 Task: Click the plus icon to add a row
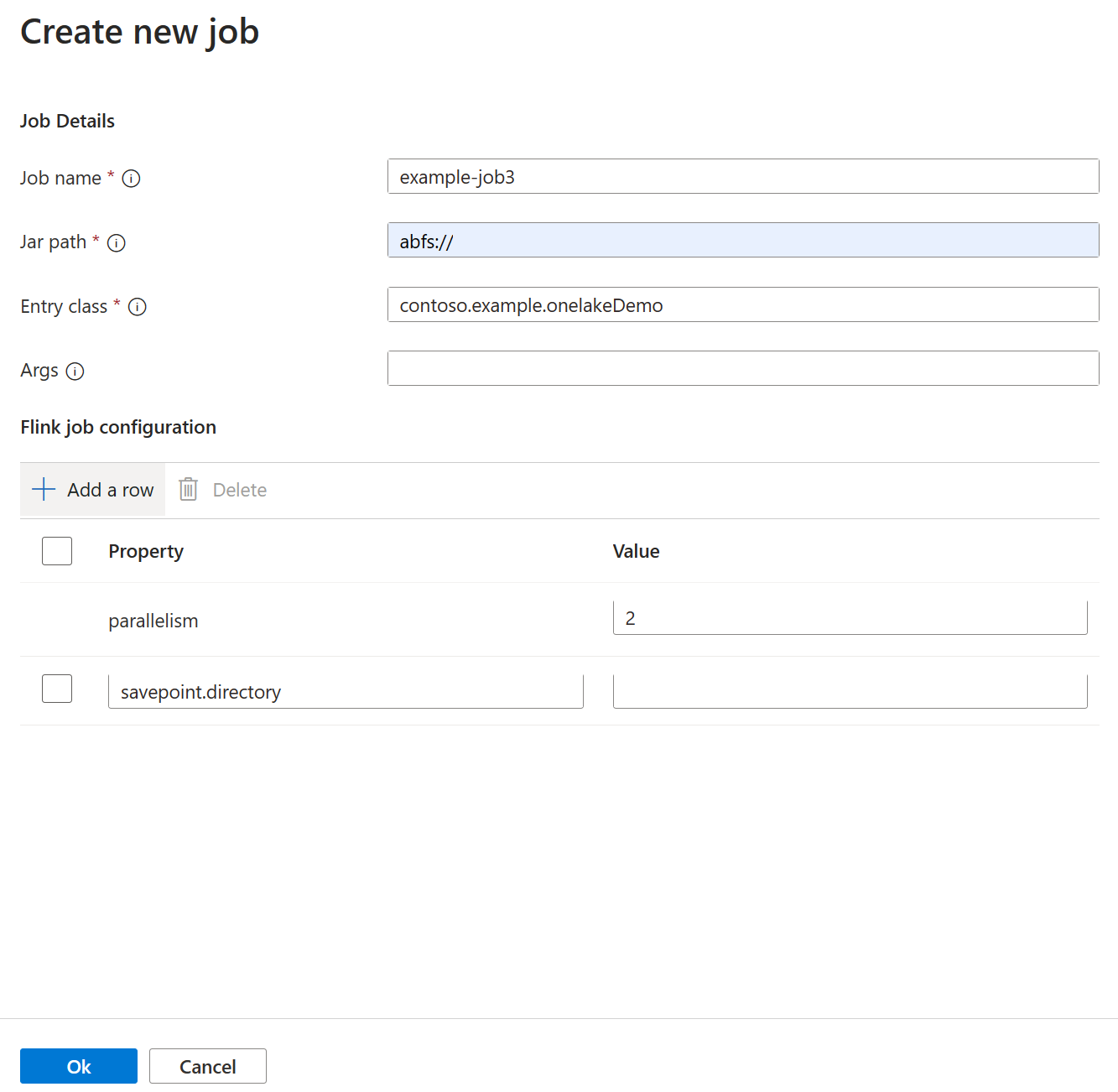44,490
